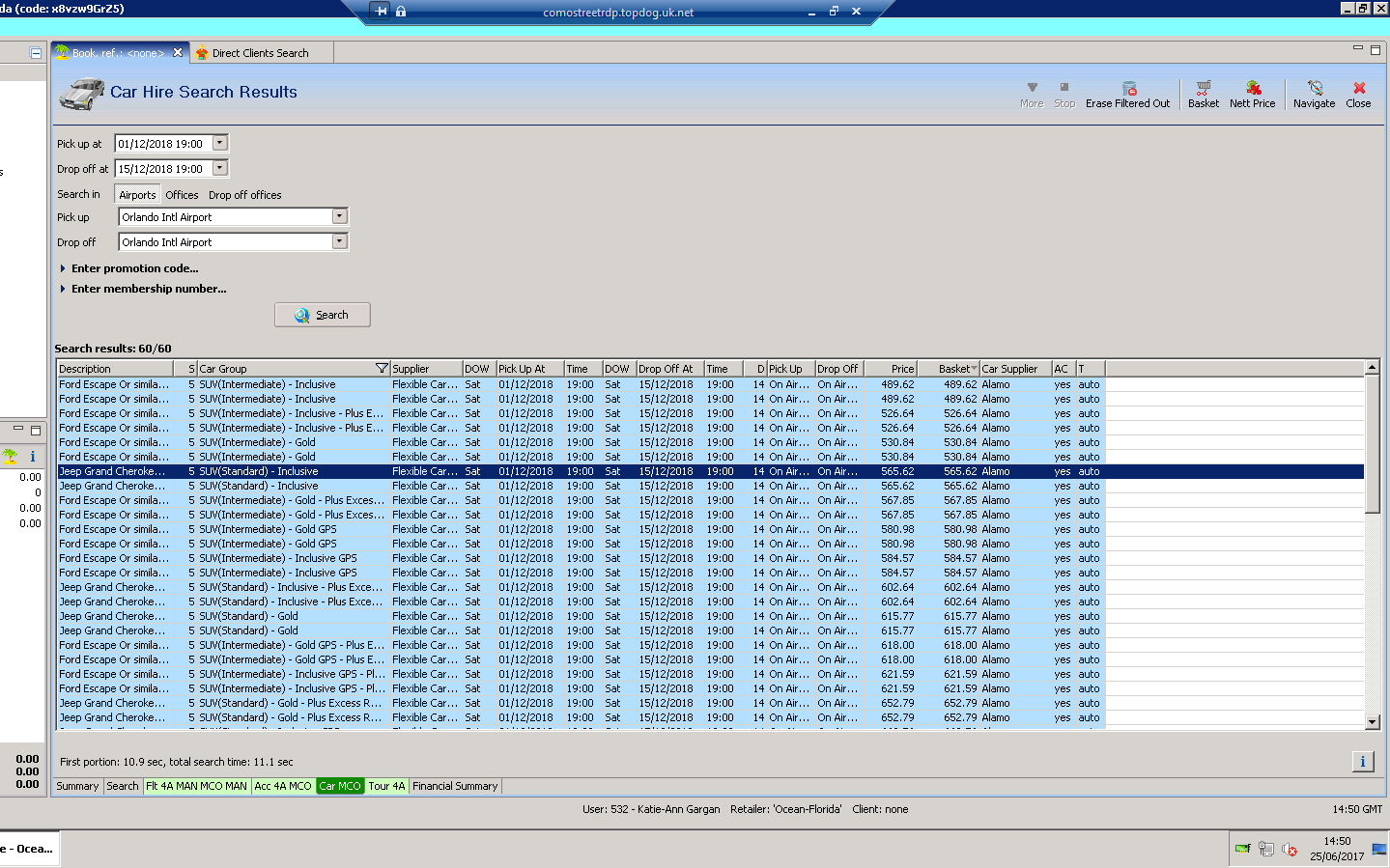Open the Pick up at date dropdown
The height and width of the screenshot is (868, 1390).
[220, 143]
